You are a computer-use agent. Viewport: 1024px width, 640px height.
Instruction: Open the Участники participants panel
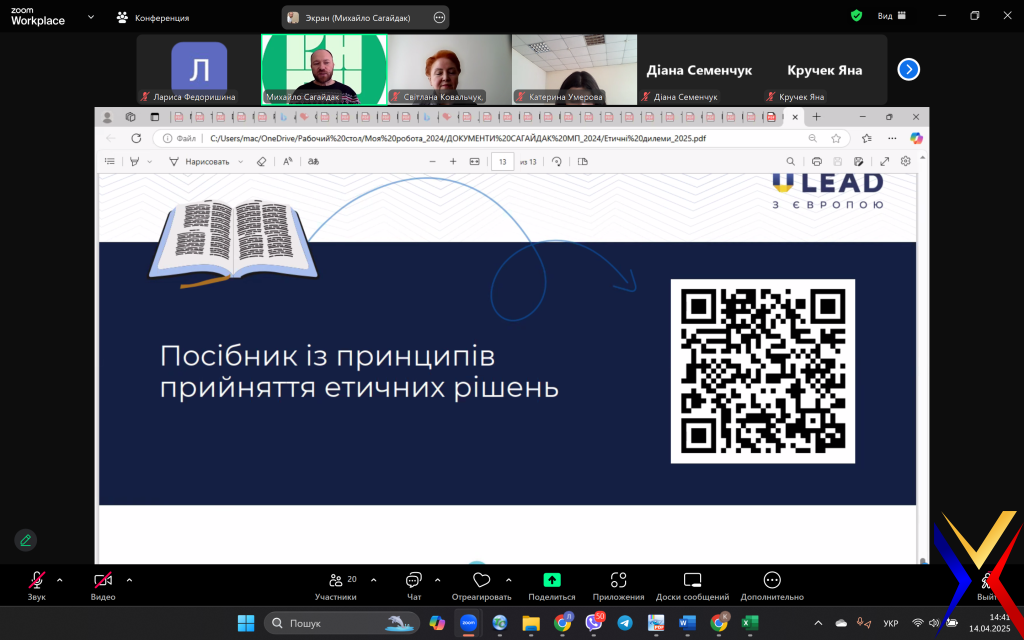click(x=336, y=586)
